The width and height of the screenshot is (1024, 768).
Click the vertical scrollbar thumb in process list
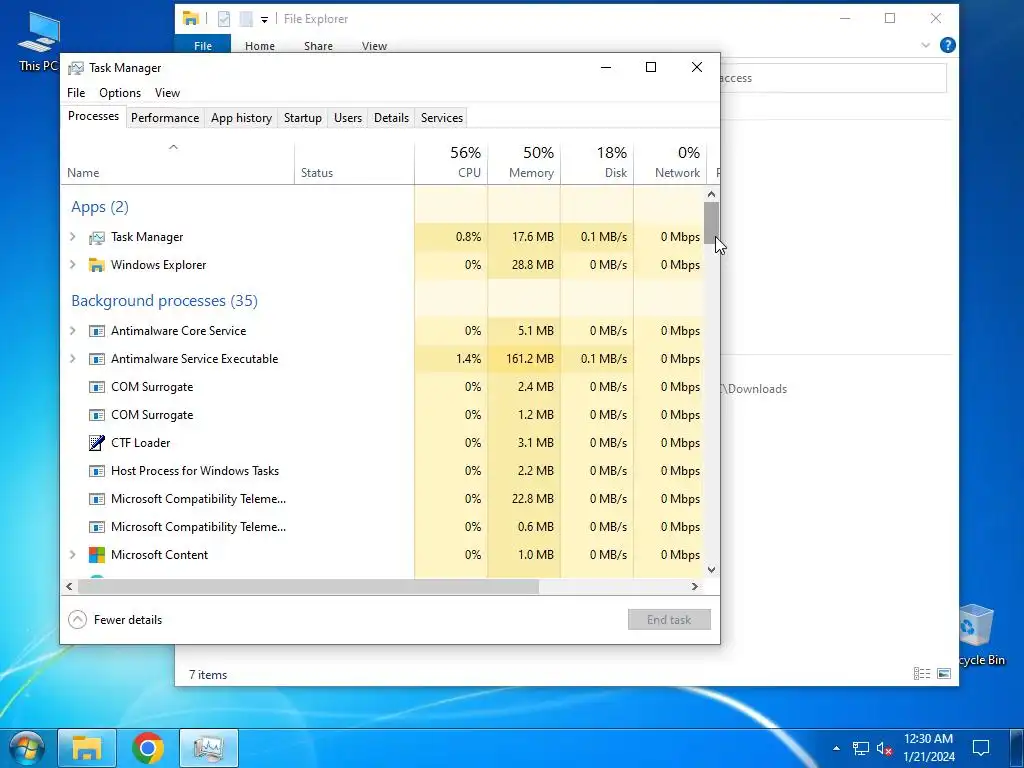[x=711, y=222]
